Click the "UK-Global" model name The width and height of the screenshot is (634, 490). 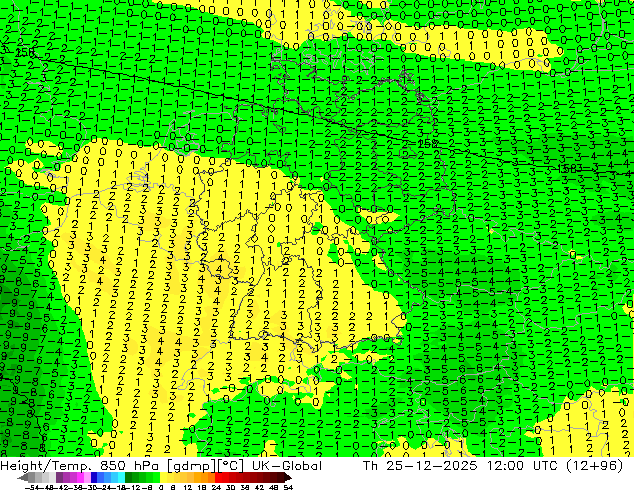pos(287,466)
